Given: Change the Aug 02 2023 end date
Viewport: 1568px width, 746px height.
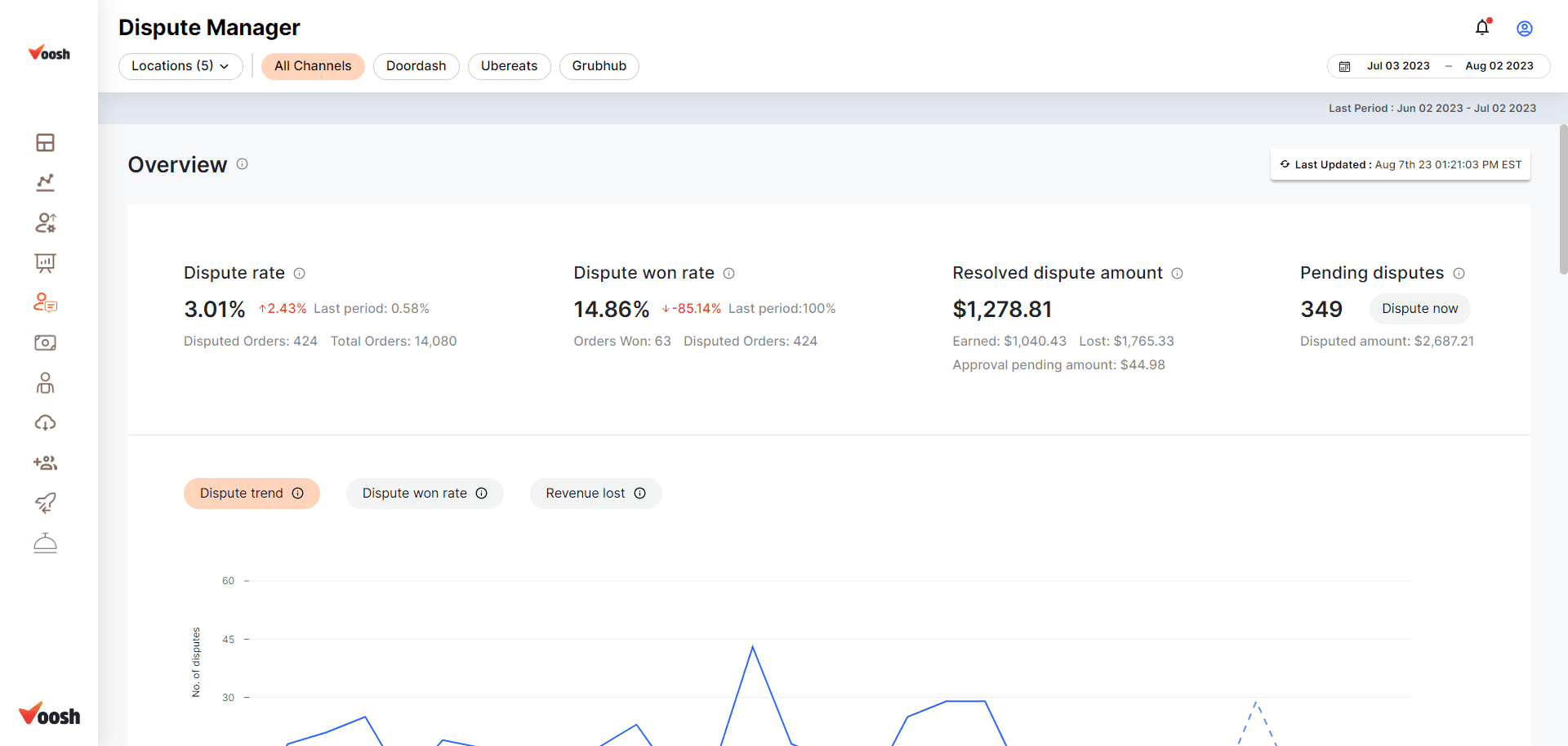Looking at the screenshot, I should 1499,66.
